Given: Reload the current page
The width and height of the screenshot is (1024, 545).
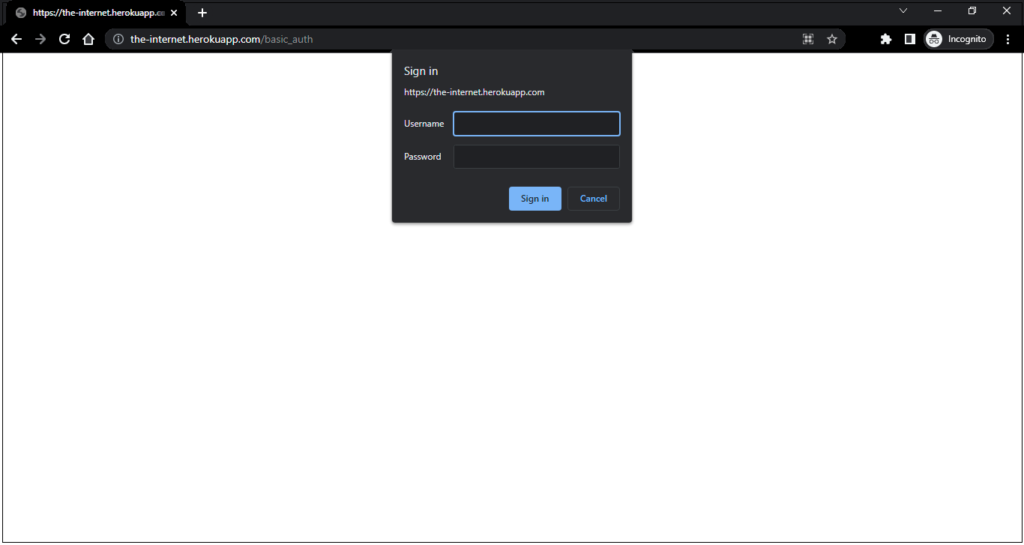Looking at the screenshot, I should click(x=64, y=39).
